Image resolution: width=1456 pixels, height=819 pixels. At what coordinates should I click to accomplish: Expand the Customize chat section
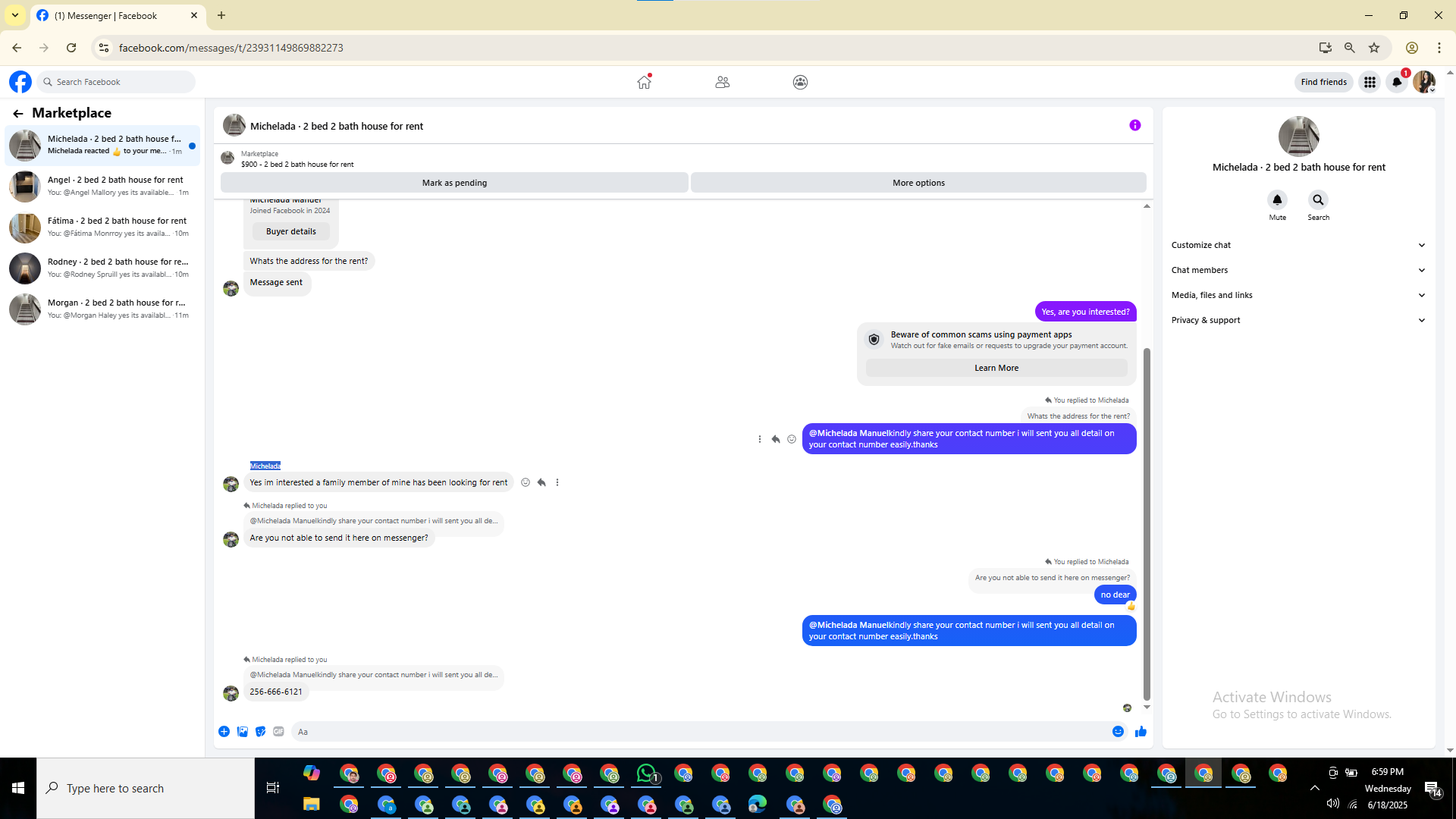click(x=1298, y=245)
